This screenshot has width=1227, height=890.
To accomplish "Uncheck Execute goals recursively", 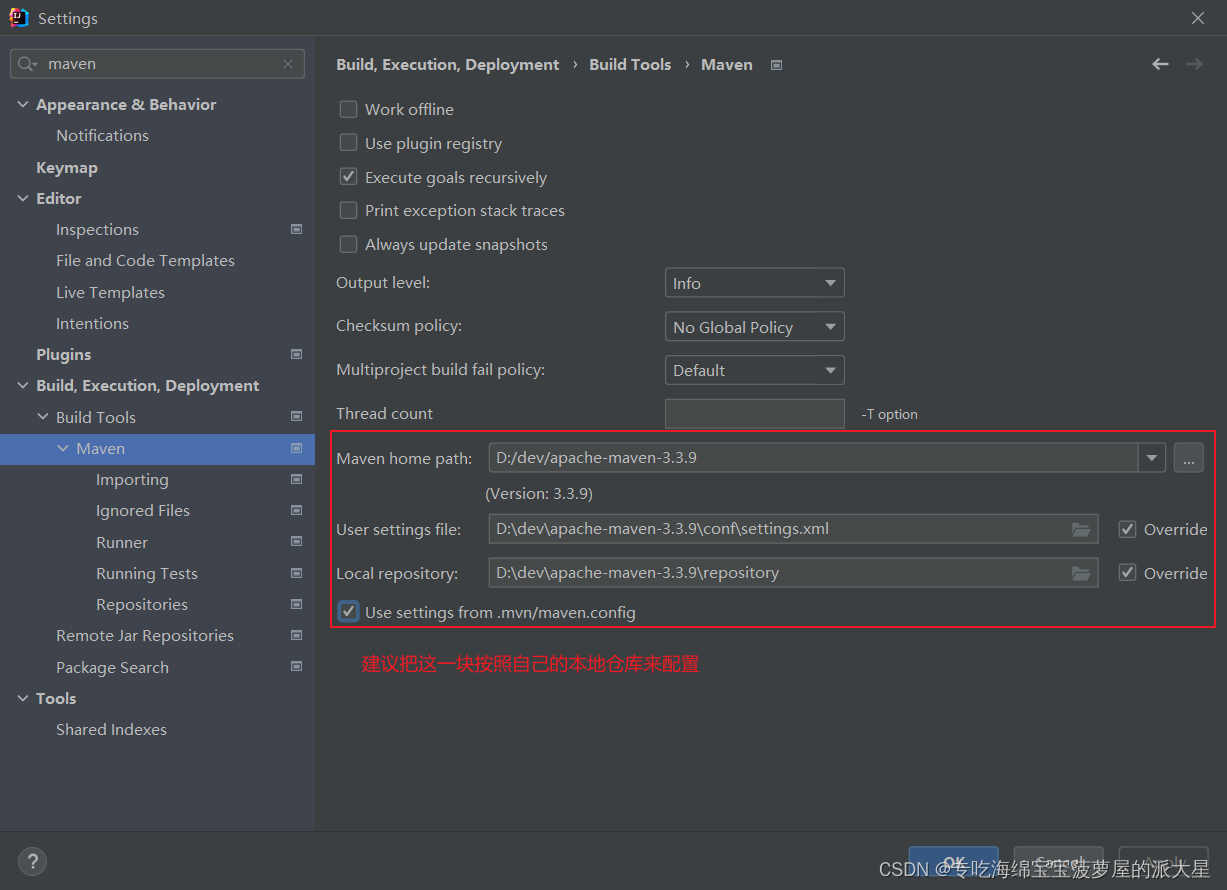I will 348,177.
